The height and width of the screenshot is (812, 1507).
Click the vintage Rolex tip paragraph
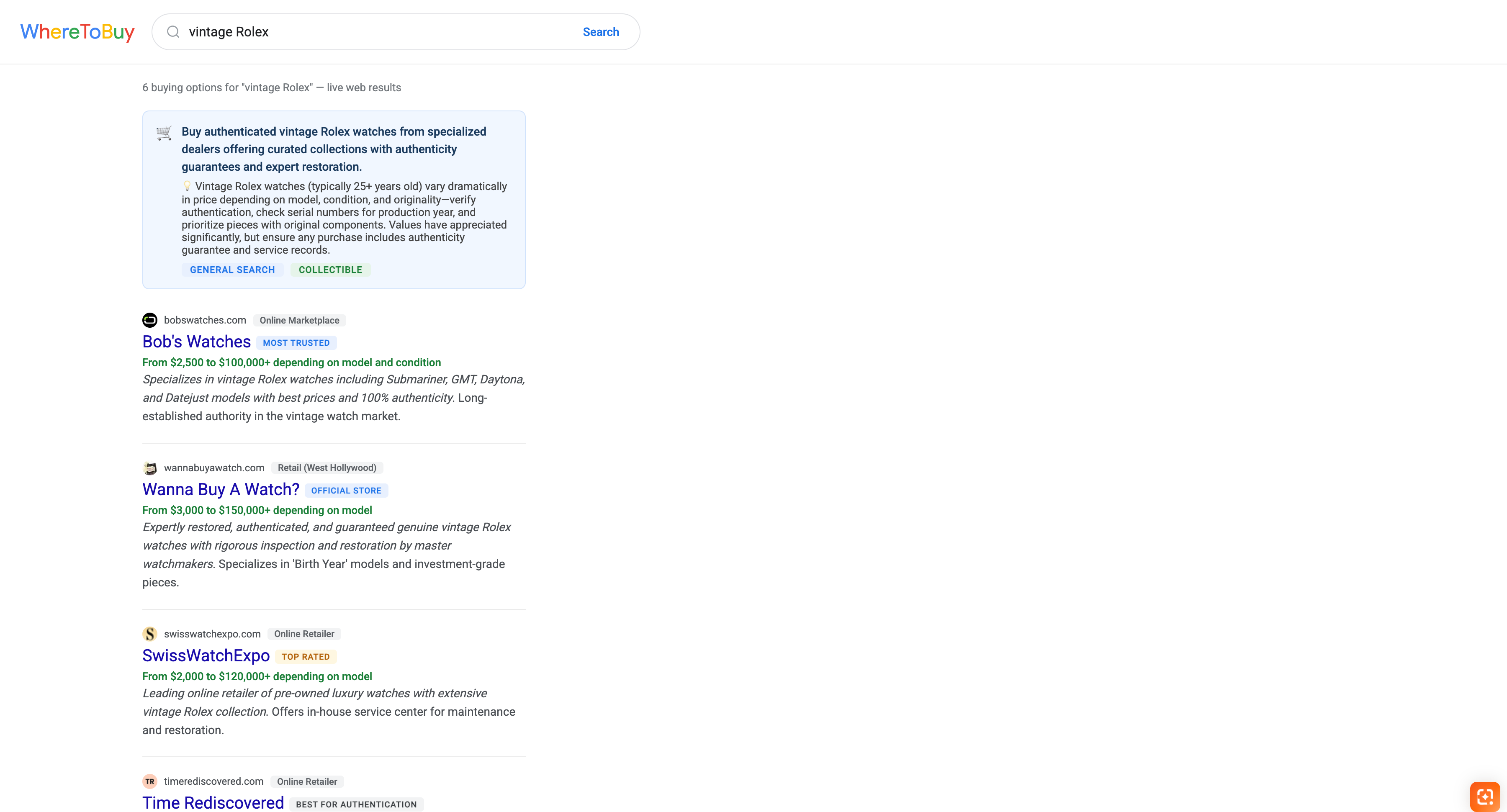click(x=344, y=218)
